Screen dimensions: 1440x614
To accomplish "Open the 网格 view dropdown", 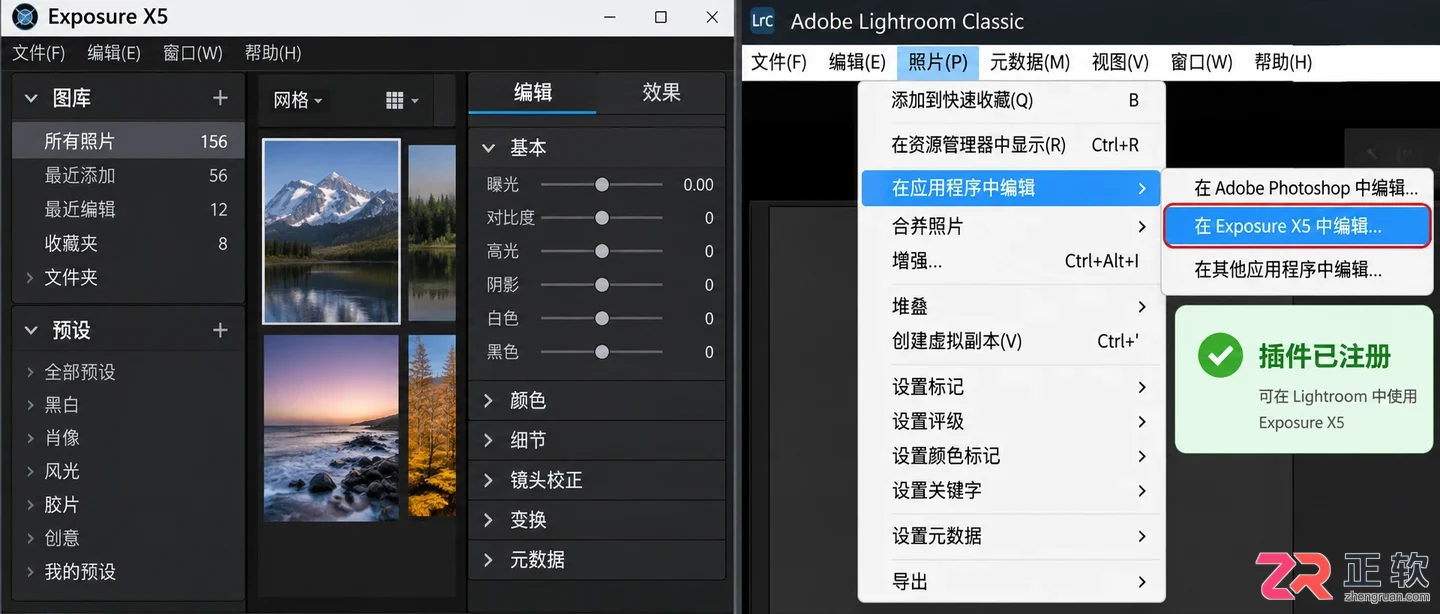I will pyautogui.click(x=298, y=100).
